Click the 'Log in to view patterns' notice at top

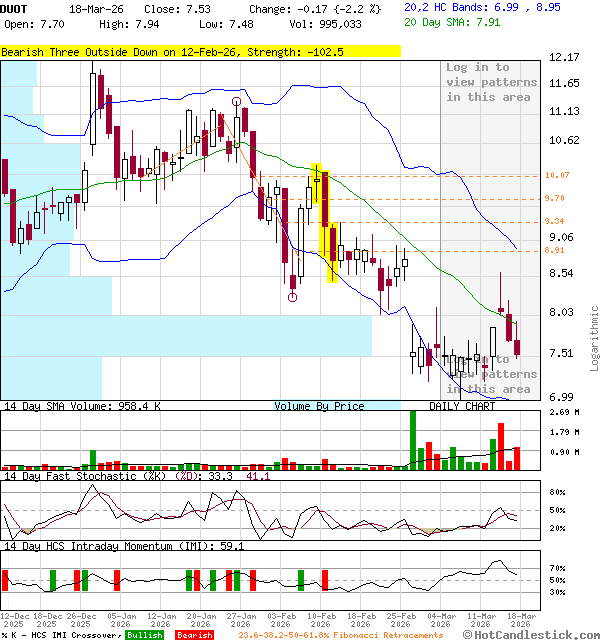click(x=491, y=82)
